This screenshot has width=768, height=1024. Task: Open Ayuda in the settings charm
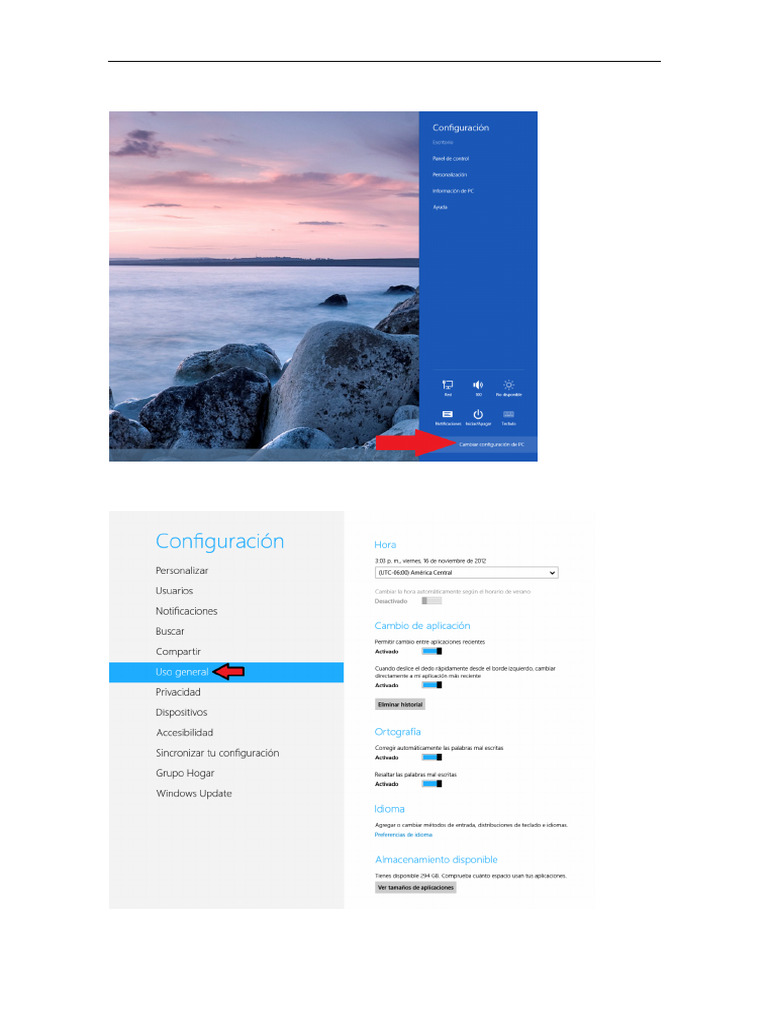440,207
